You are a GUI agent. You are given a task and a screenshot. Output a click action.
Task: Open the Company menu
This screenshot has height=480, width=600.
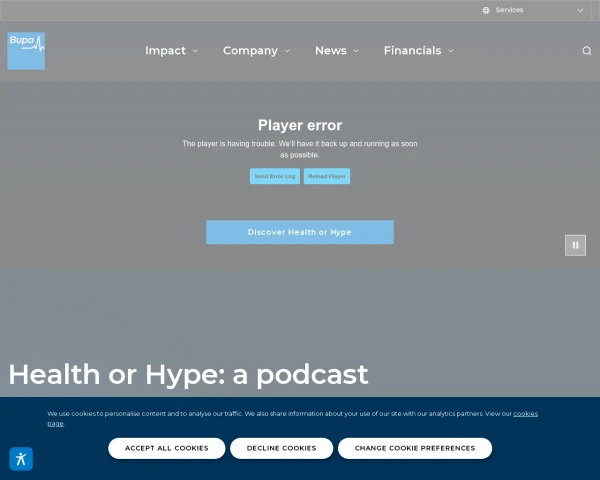tap(250, 51)
